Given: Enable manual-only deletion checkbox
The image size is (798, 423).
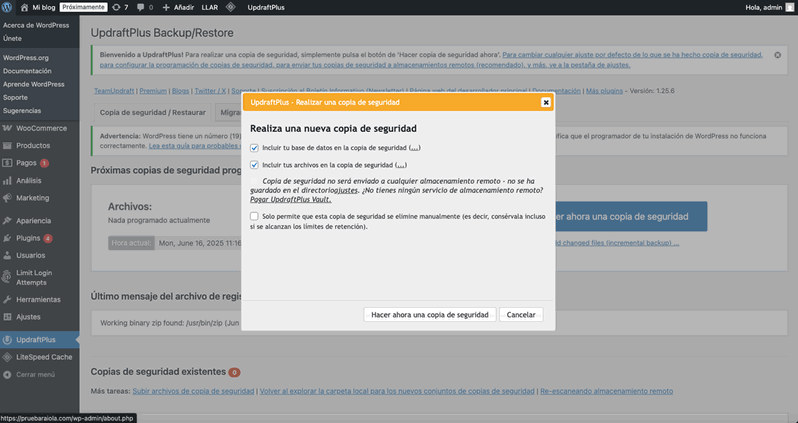Looking at the screenshot, I should [254, 216].
